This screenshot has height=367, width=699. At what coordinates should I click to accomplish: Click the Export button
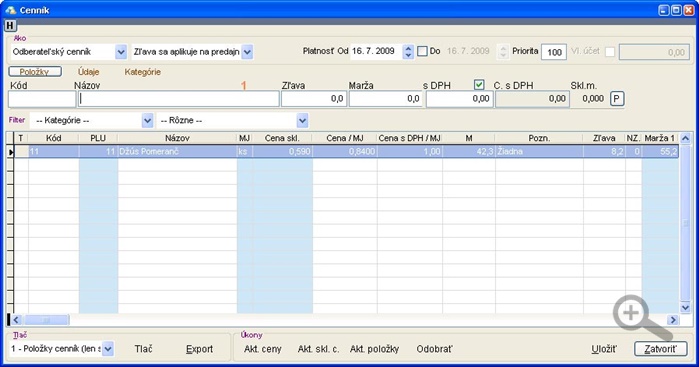199,349
